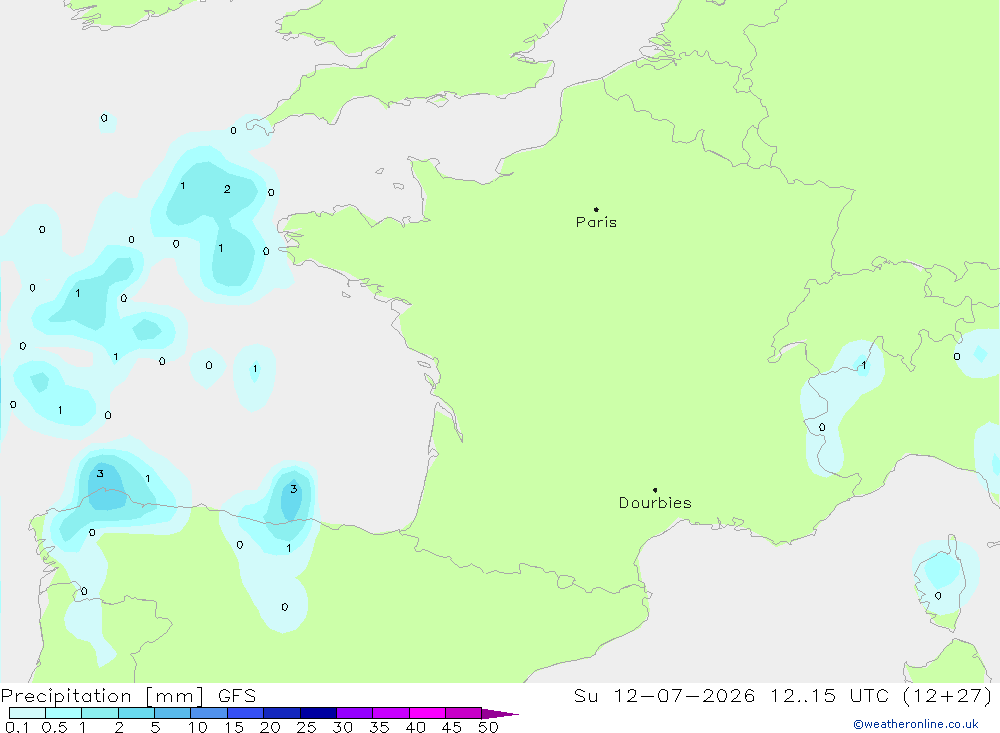Click the Dourbies location dot marker
This screenshot has height=733, width=1000.
coord(655,490)
